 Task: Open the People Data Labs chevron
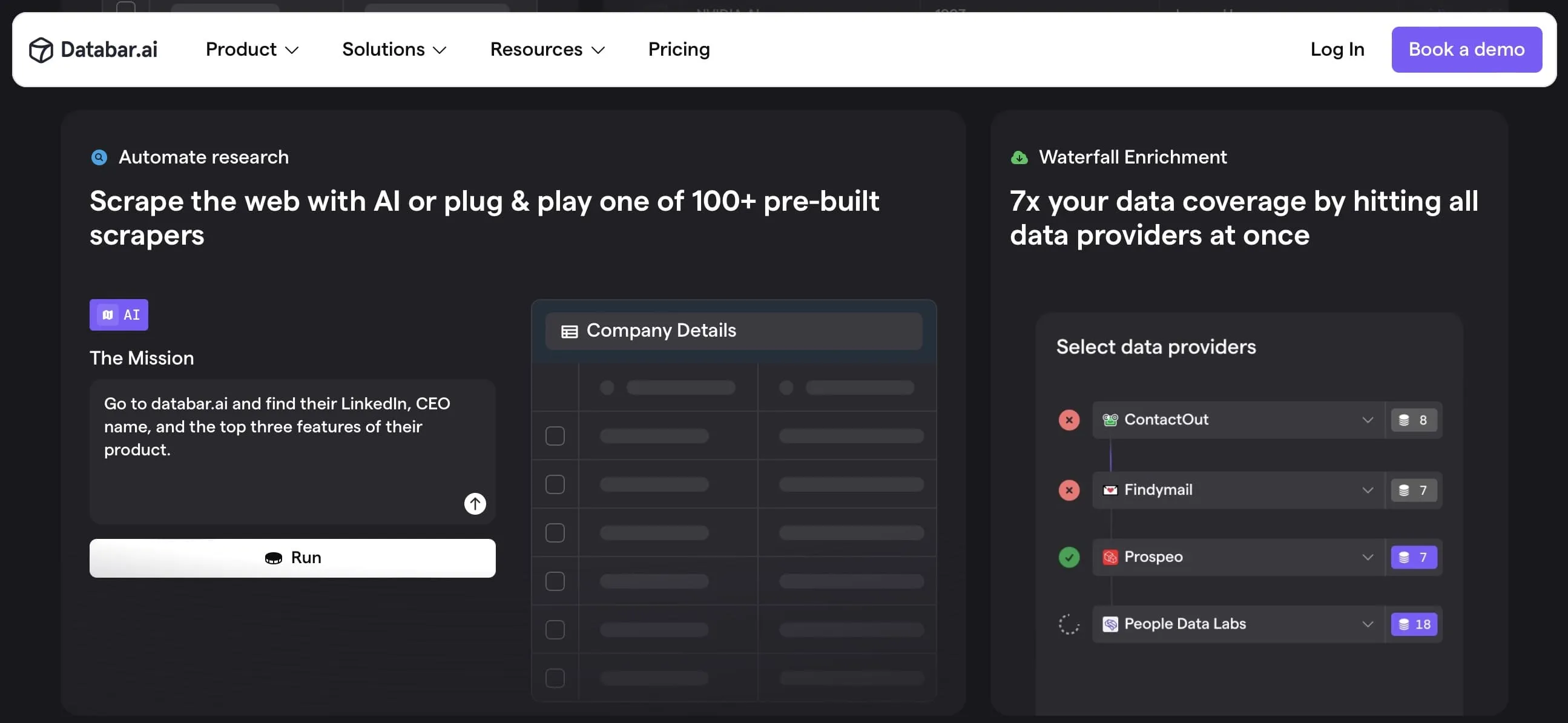[x=1368, y=624]
